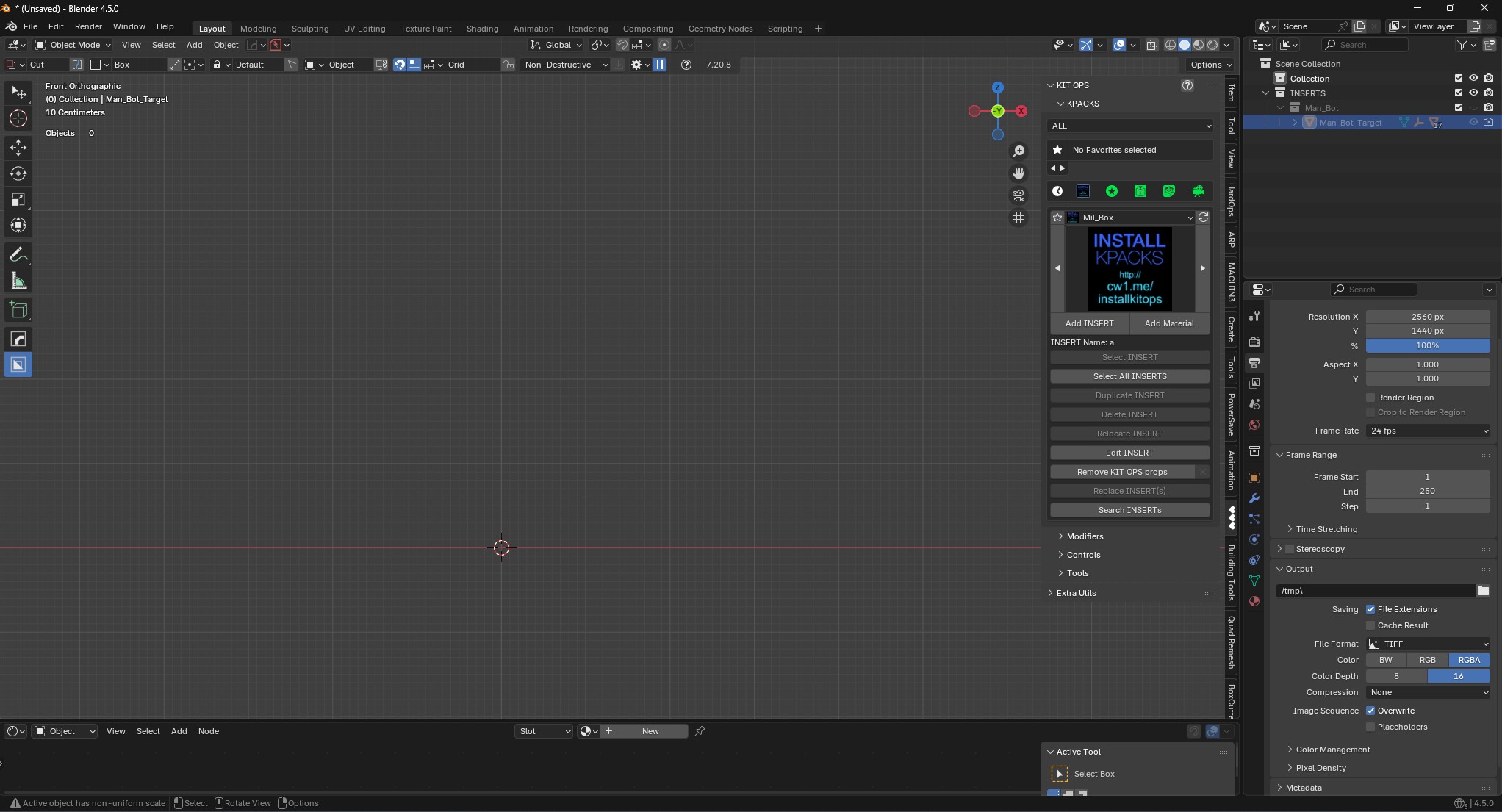Select the Measure tool
This screenshot has width=1502, height=812.
click(x=18, y=281)
